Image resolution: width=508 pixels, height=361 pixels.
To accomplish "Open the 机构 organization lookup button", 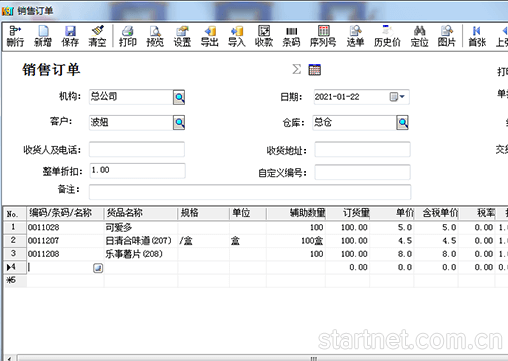I will point(179,97).
